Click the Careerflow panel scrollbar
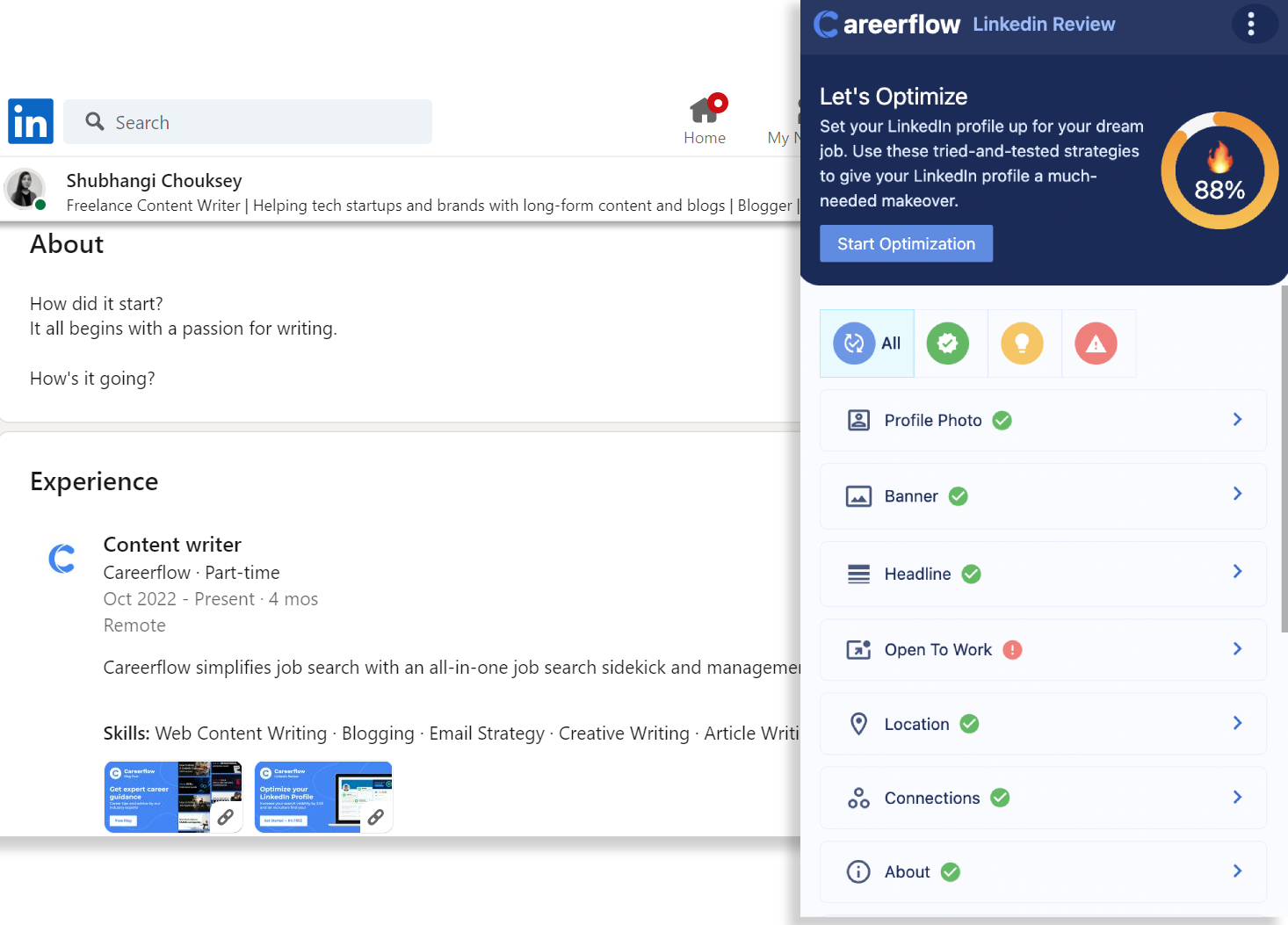 point(1284,459)
